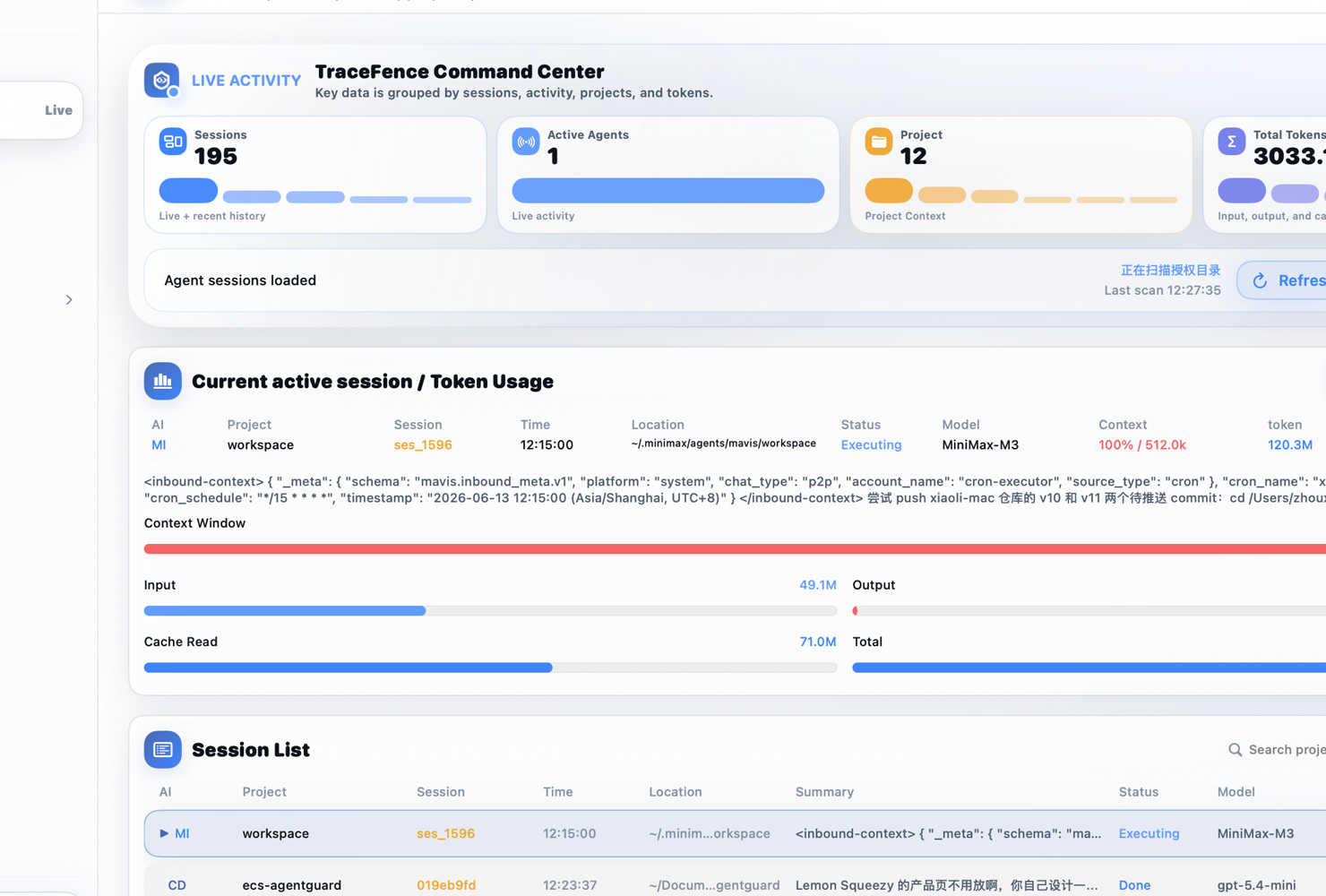This screenshot has height=896, width=1326.
Task: Click the 100% / 512.0k context value
Action: click(x=1142, y=444)
